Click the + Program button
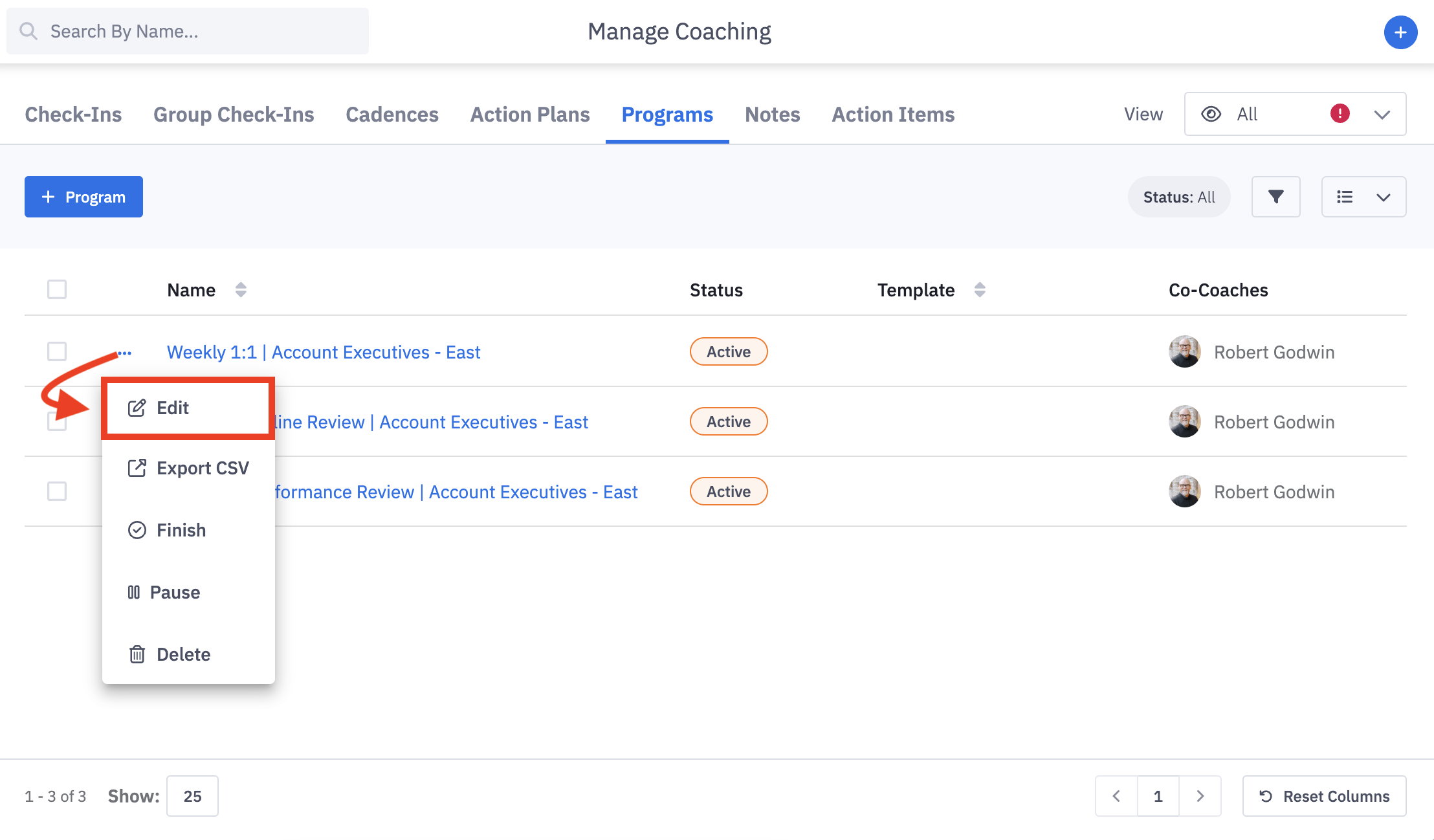This screenshot has height=840, width=1434. coord(83,197)
